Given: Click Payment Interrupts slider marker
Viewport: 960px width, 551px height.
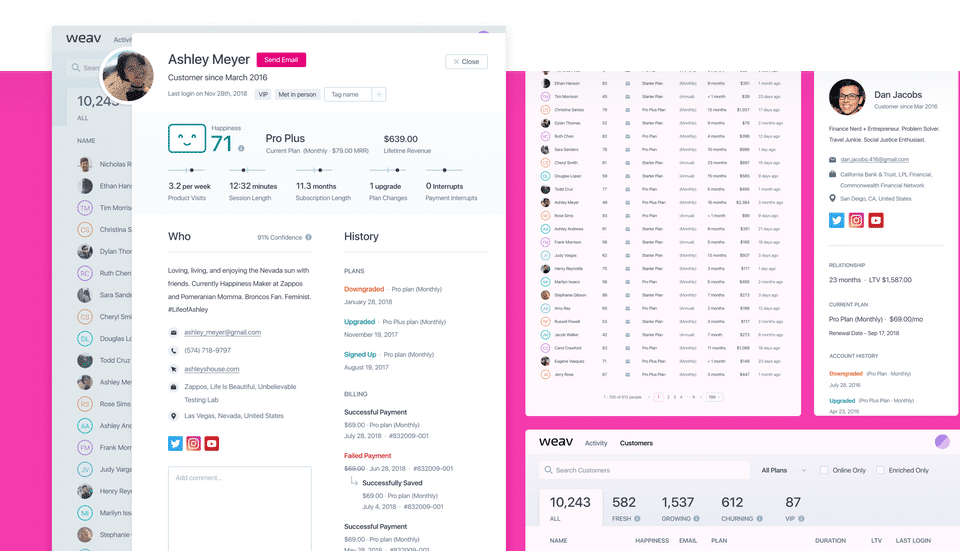Looking at the screenshot, I should 444,170.
